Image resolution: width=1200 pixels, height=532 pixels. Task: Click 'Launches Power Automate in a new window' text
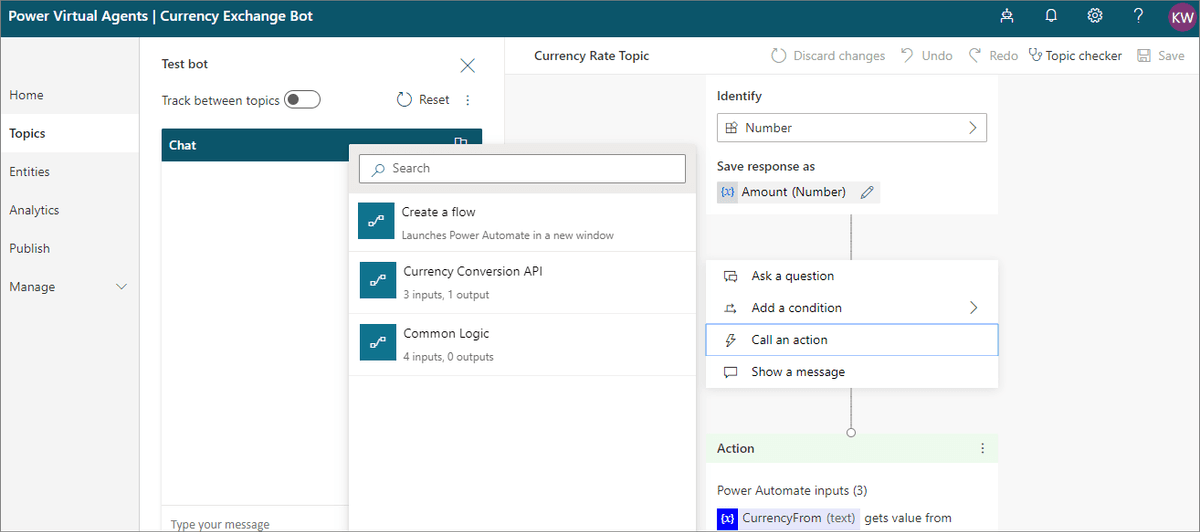pos(508,235)
